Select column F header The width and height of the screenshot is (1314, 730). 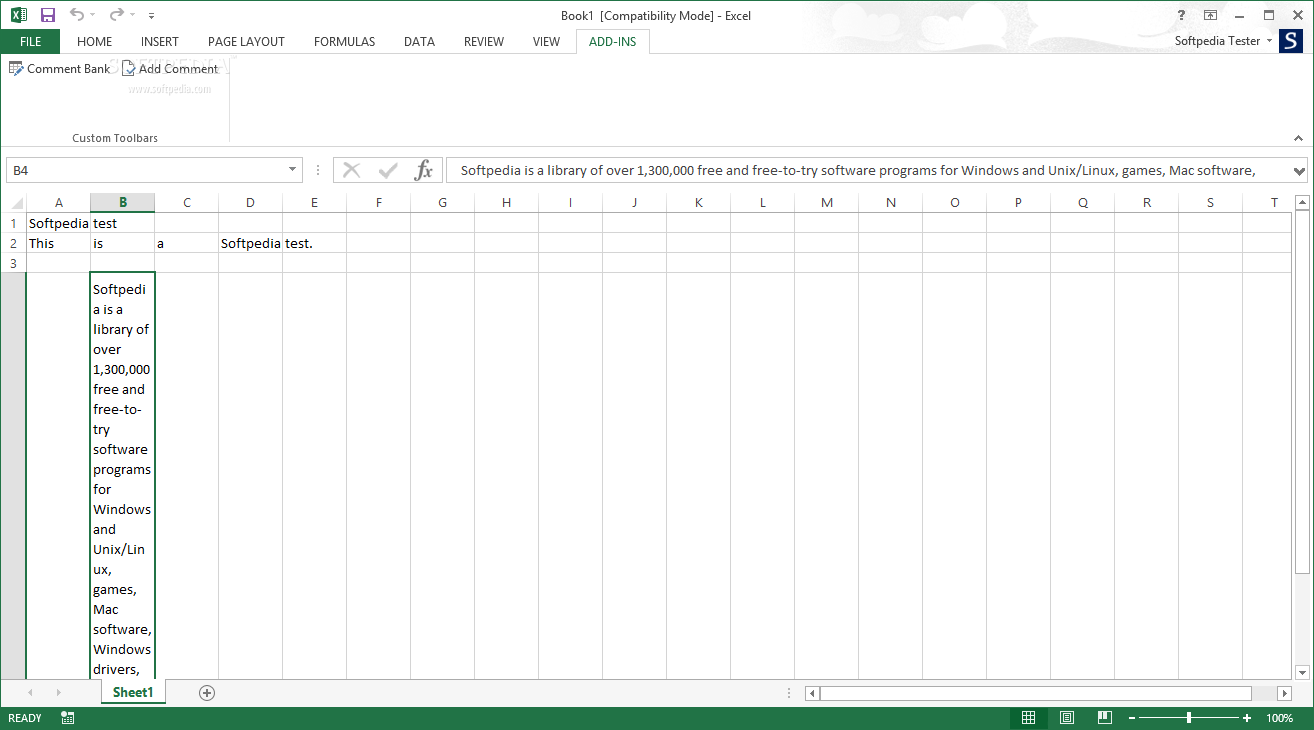(x=378, y=203)
